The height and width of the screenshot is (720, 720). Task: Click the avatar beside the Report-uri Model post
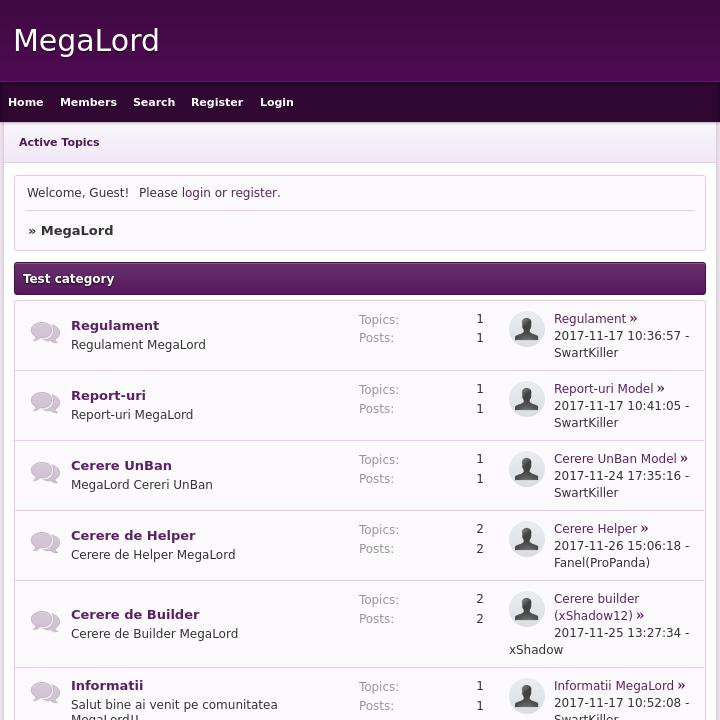(527, 399)
